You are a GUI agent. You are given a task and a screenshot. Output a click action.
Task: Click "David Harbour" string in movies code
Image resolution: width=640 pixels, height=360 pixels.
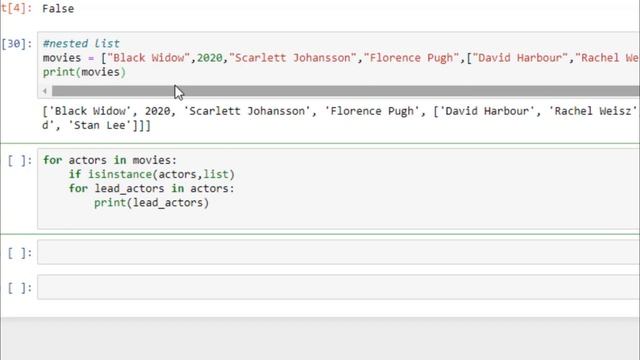click(x=520, y=58)
